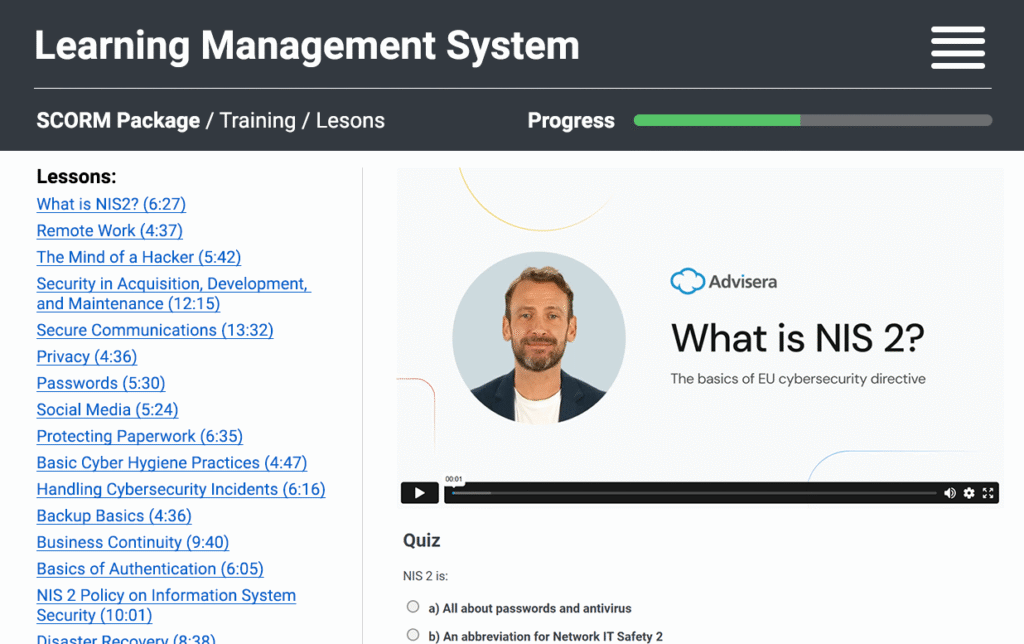
Task: Open the video playback settings gear
Action: (x=968, y=492)
